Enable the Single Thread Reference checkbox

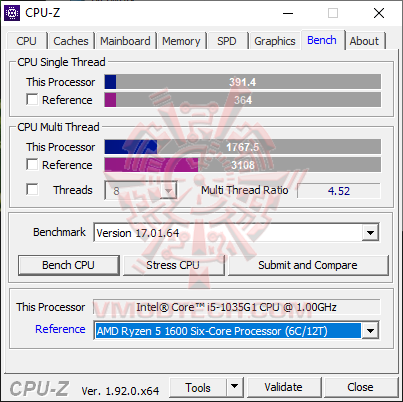pos(32,99)
